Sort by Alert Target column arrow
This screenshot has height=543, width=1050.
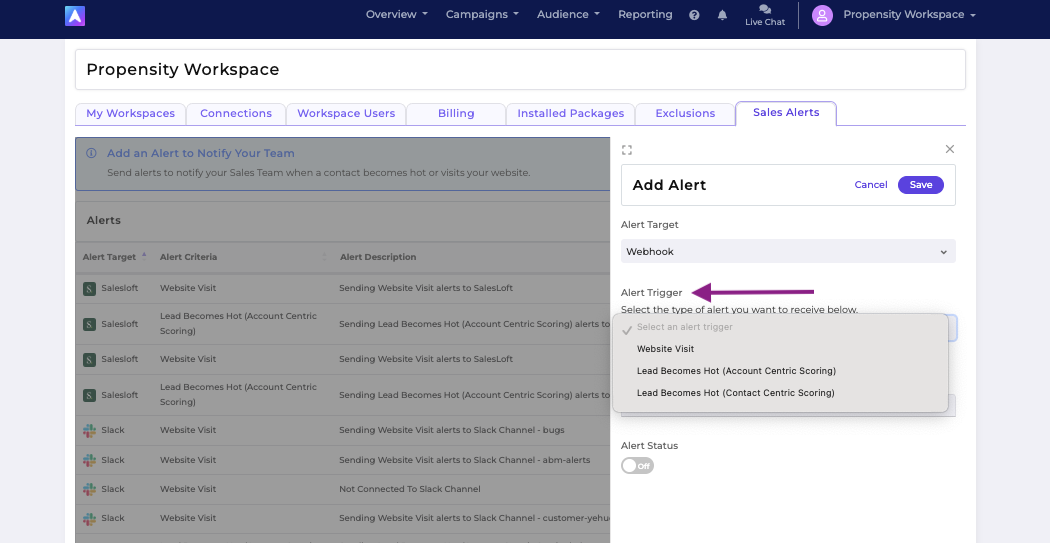point(144,255)
